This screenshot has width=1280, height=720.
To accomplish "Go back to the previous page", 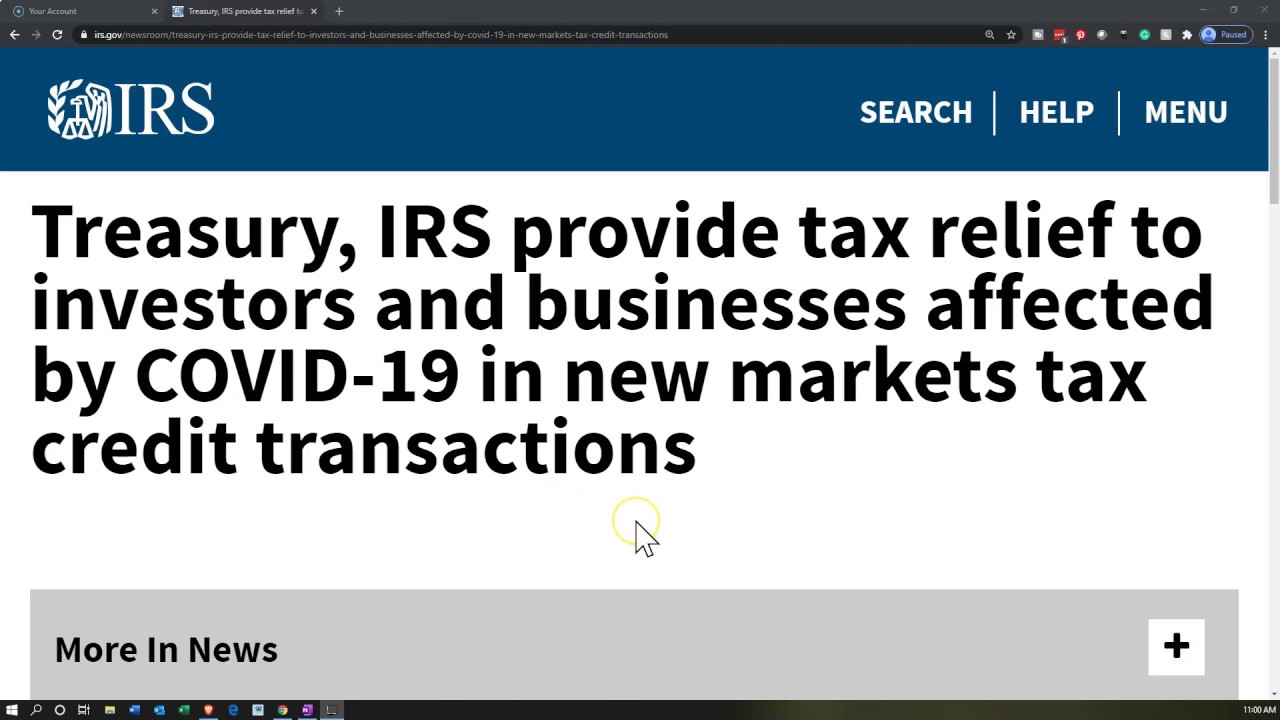I will [x=14, y=35].
